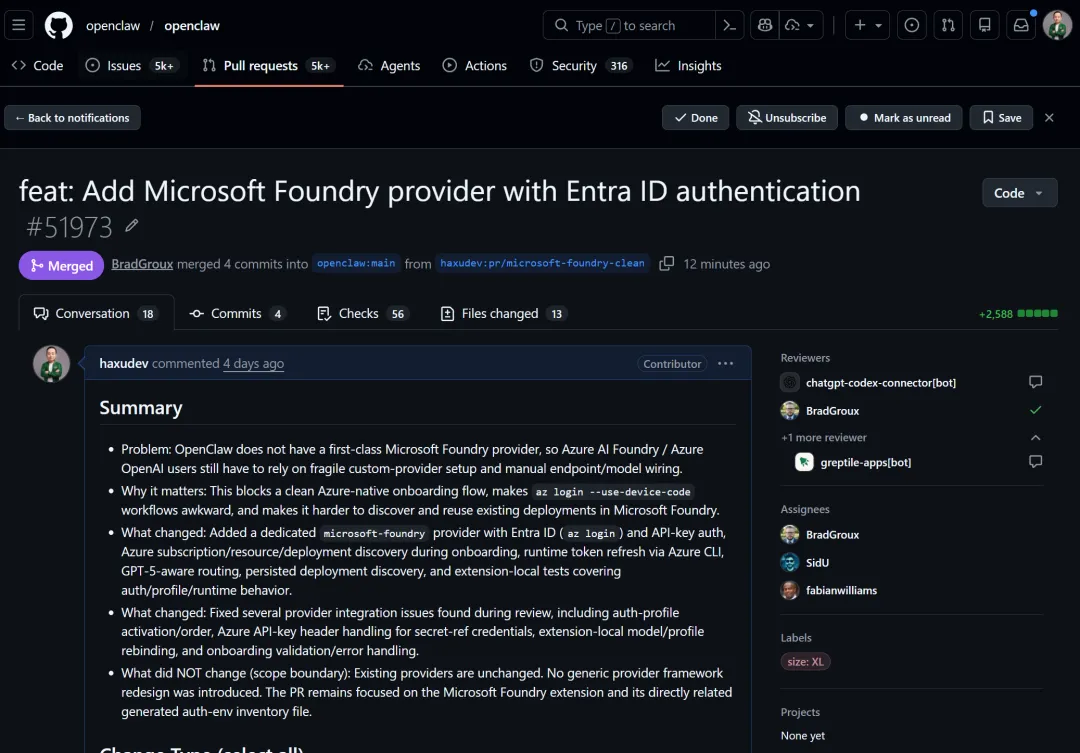Open Copilot chat icon
The image size is (1080, 753).
click(765, 25)
